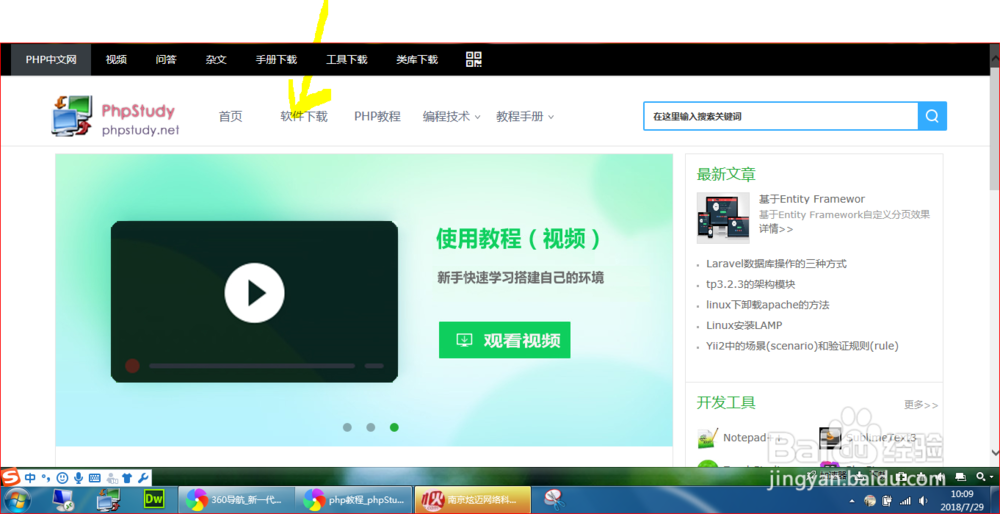Click 更多>> next to 开发工具
Screen dimensions: 1000x514
[921, 405]
